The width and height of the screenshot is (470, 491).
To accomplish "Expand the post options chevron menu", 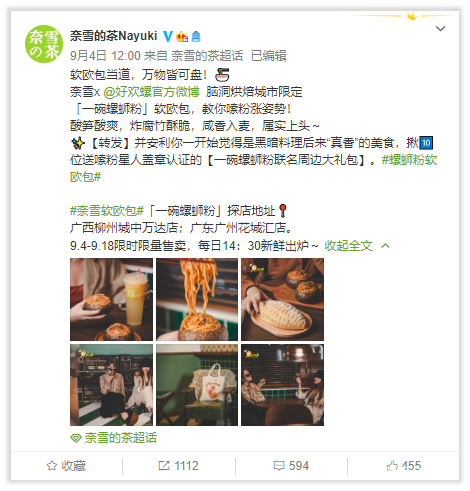I will (440, 29).
